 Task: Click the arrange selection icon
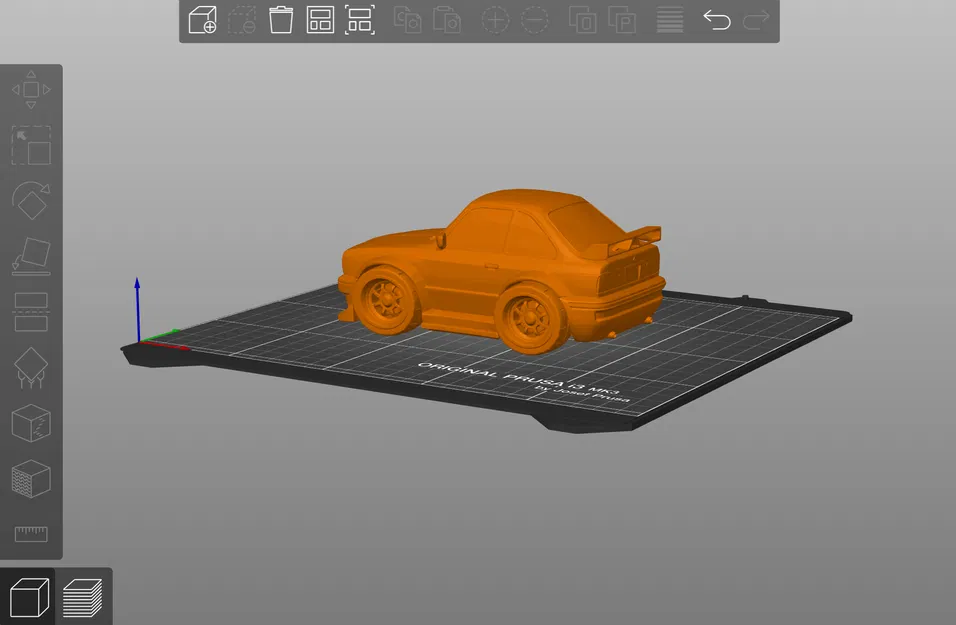click(360, 20)
